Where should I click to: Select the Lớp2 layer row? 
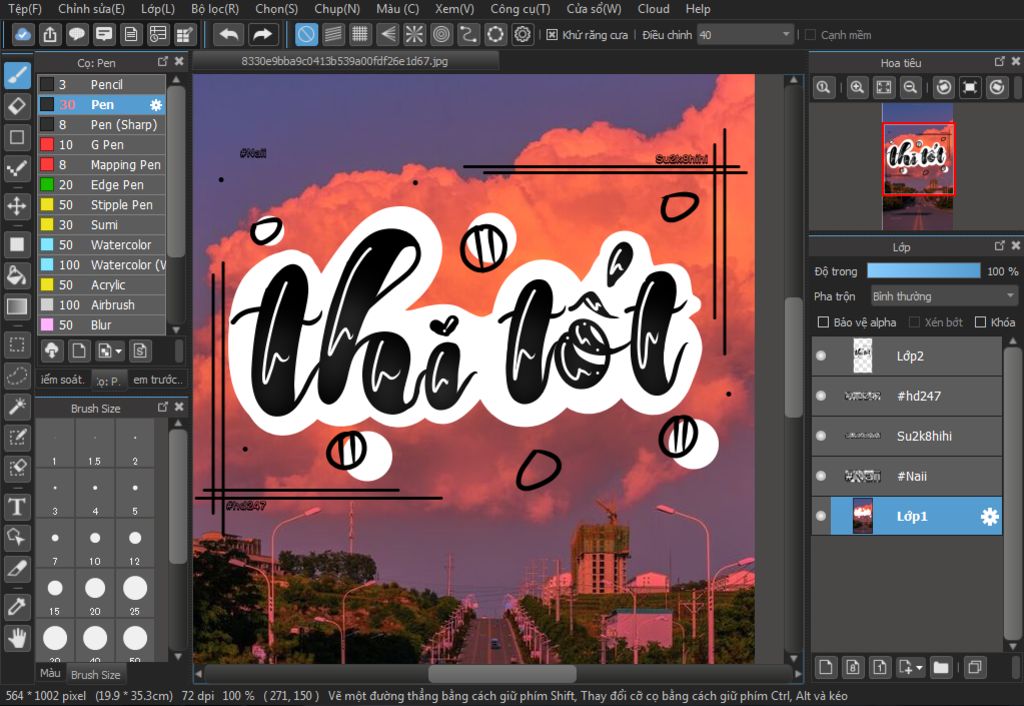click(x=906, y=356)
